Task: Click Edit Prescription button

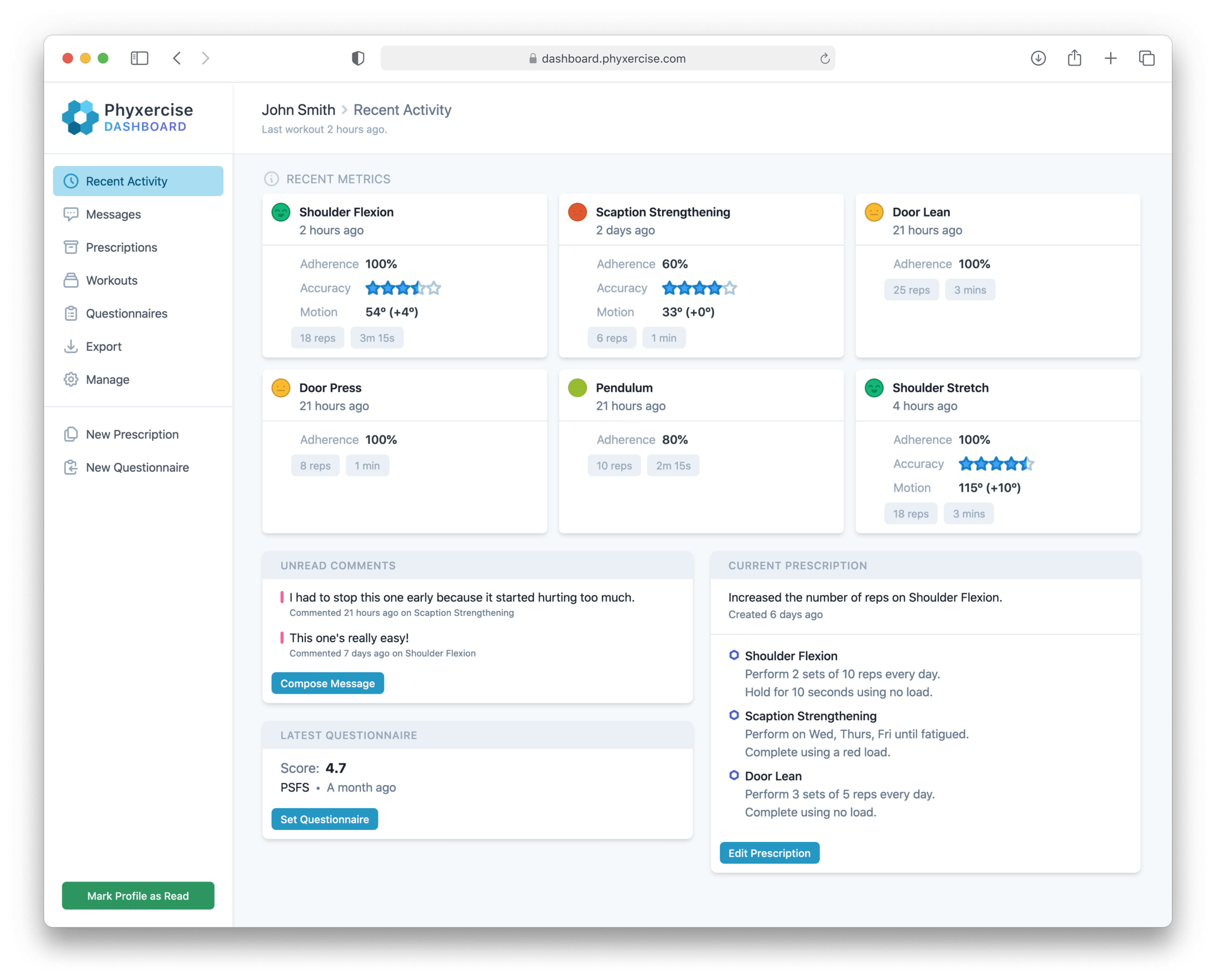Action: [769, 853]
